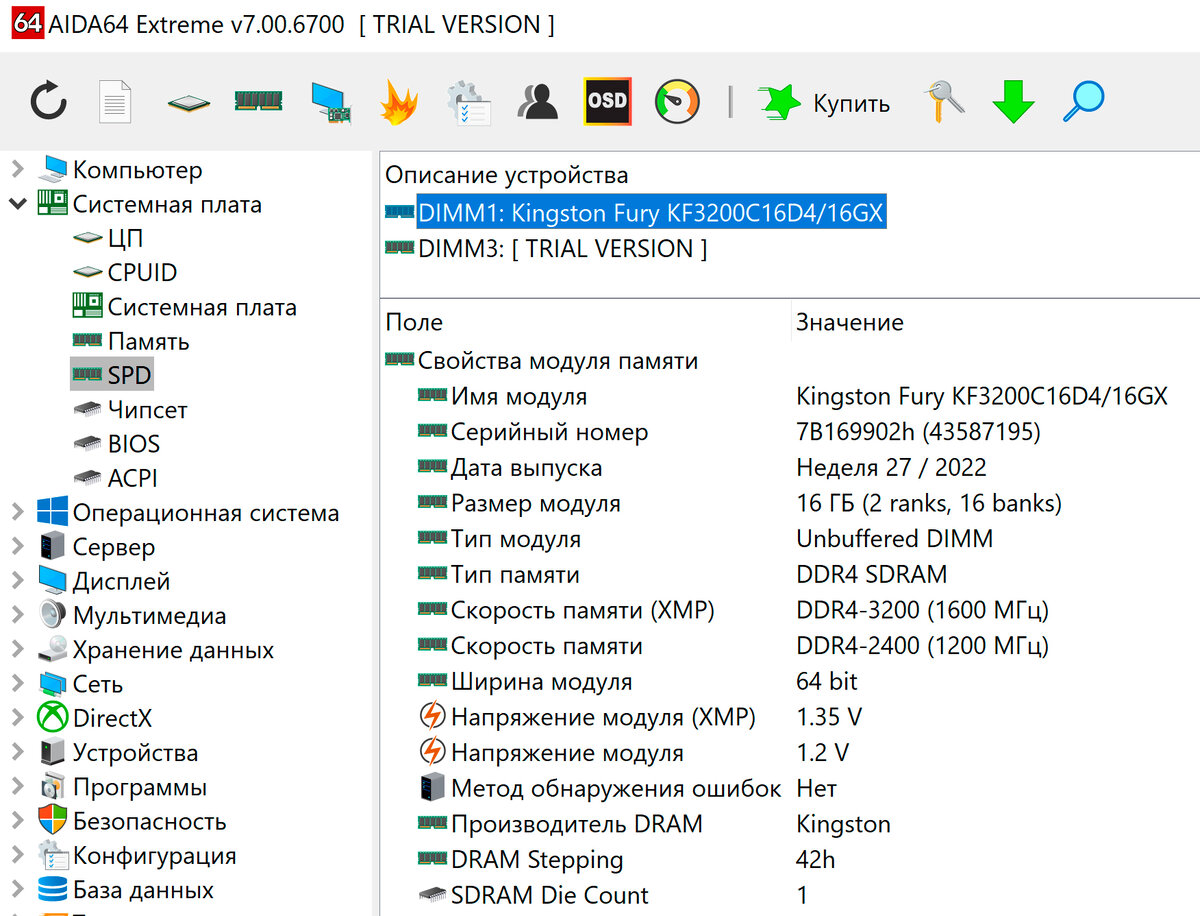Expand the Безопасность tree node
This screenshot has width=1200, height=916.
pyautogui.click(x=18, y=821)
